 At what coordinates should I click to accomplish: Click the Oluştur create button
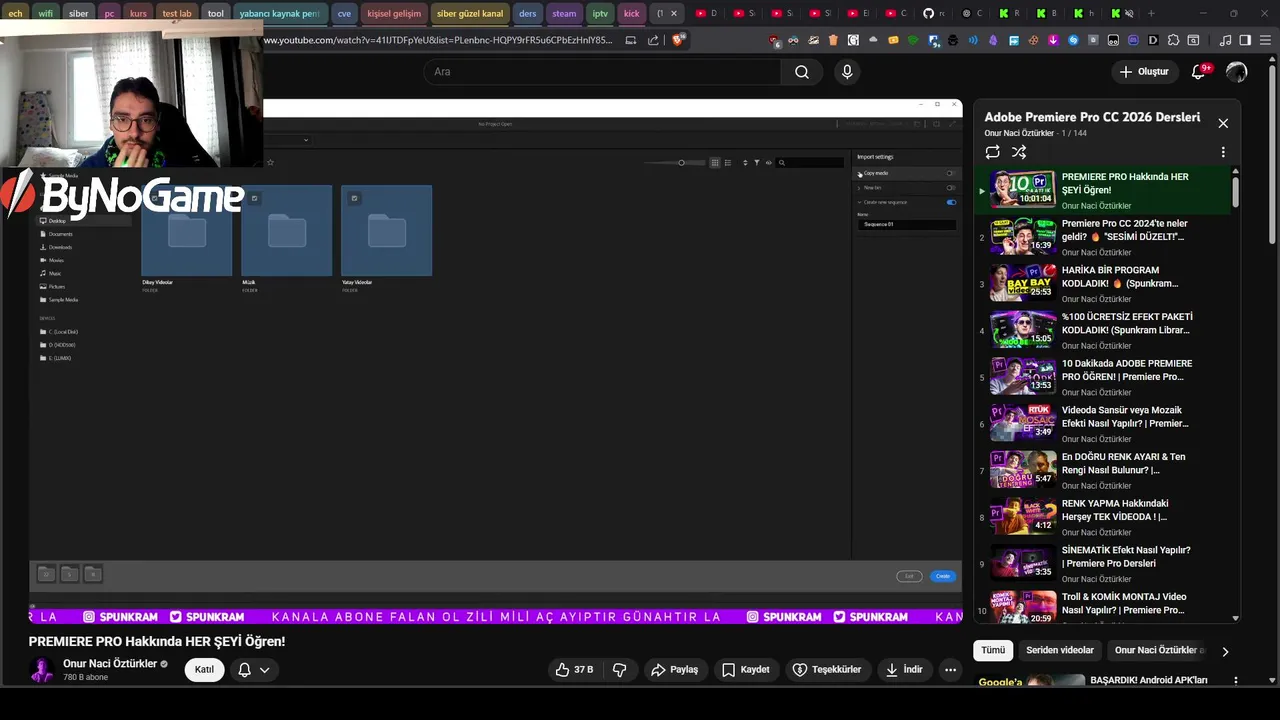pyautogui.click(x=1143, y=72)
